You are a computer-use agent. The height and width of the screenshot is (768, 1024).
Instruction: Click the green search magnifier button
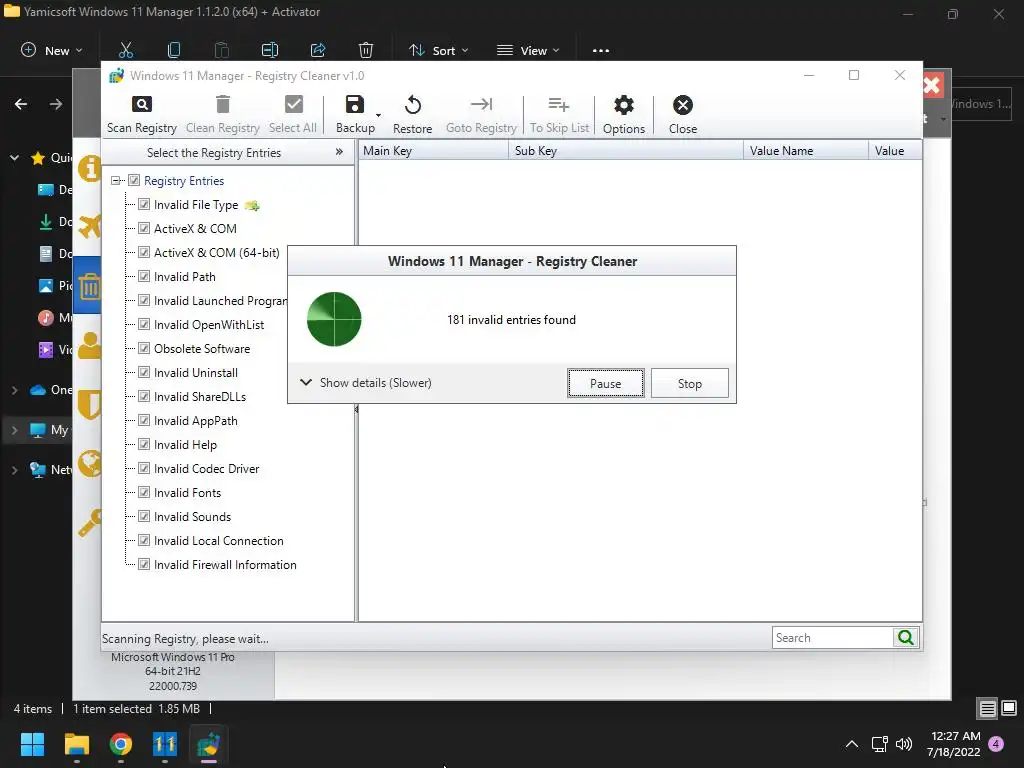[x=906, y=637]
